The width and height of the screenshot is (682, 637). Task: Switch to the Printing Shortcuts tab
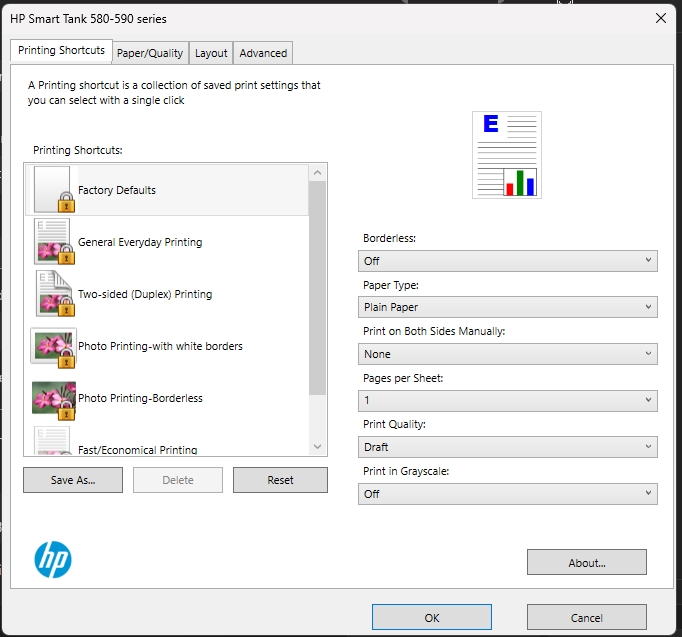click(61, 51)
